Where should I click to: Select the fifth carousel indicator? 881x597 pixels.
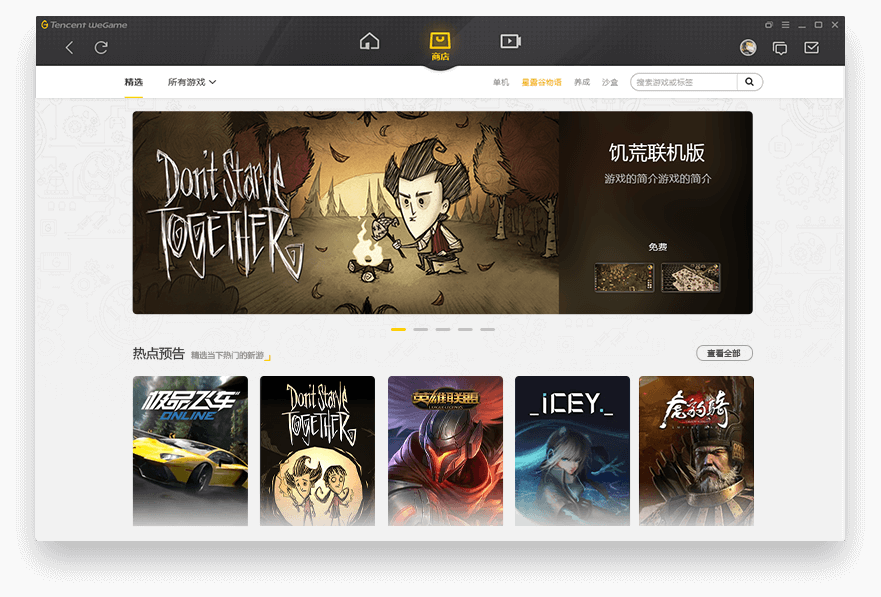pos(488,330)
